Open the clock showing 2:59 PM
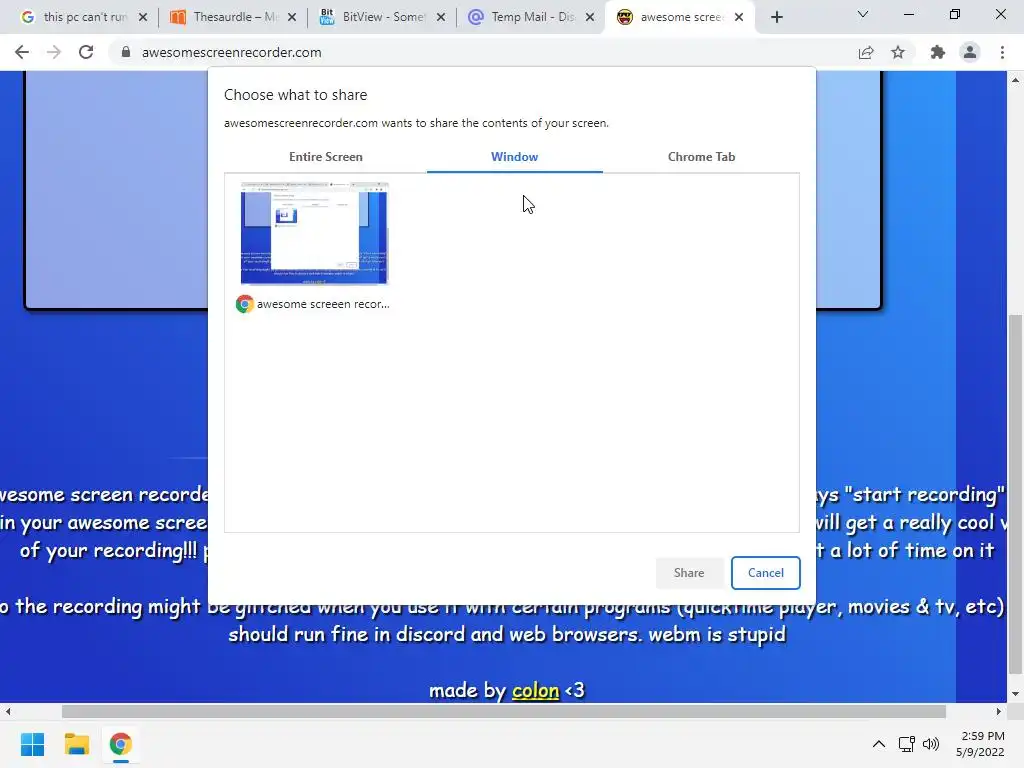This screenshot has height=768, width=1024. click(980, 744)
